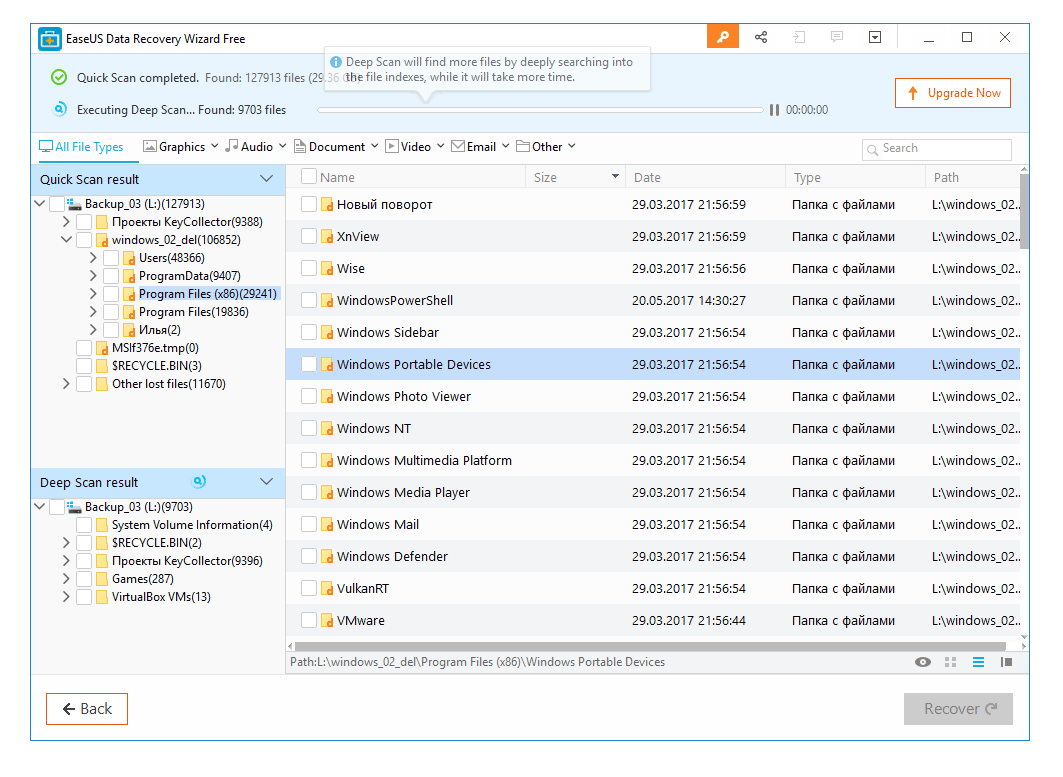The width and height of the screenshot is (1063, 777).
Task: Open the feedback chat icon
Action: 837,37
